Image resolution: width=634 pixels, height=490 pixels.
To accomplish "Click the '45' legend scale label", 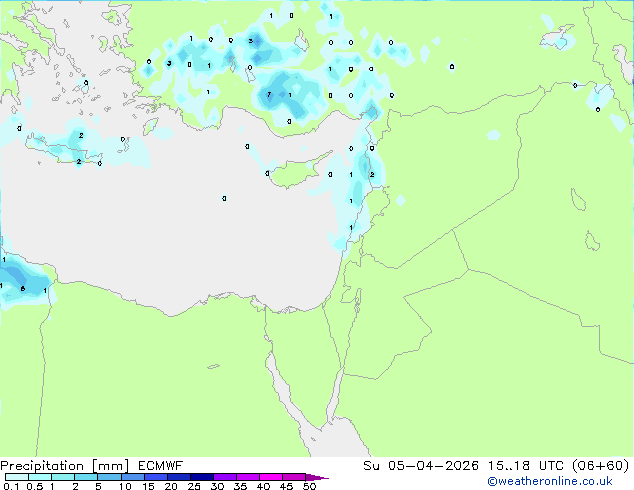I will 286,486.
